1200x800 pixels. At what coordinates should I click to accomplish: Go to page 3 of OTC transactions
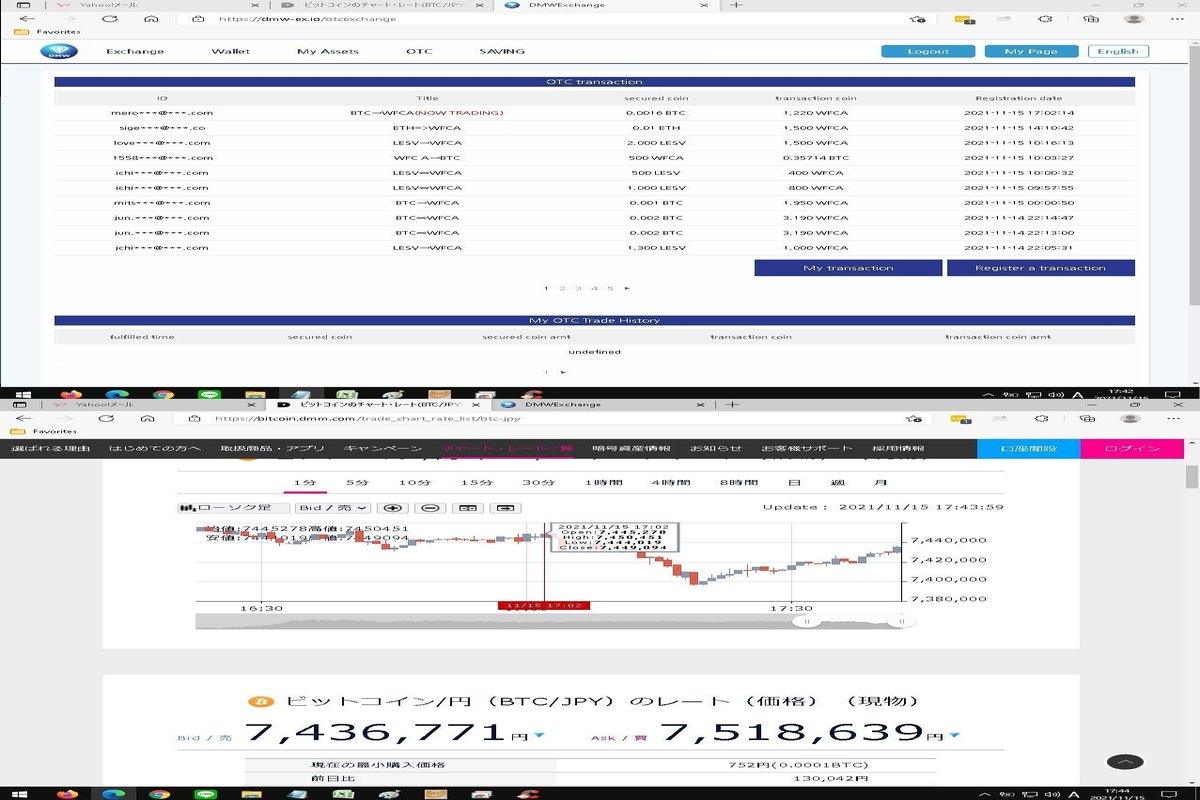click(x=578, y=288)
